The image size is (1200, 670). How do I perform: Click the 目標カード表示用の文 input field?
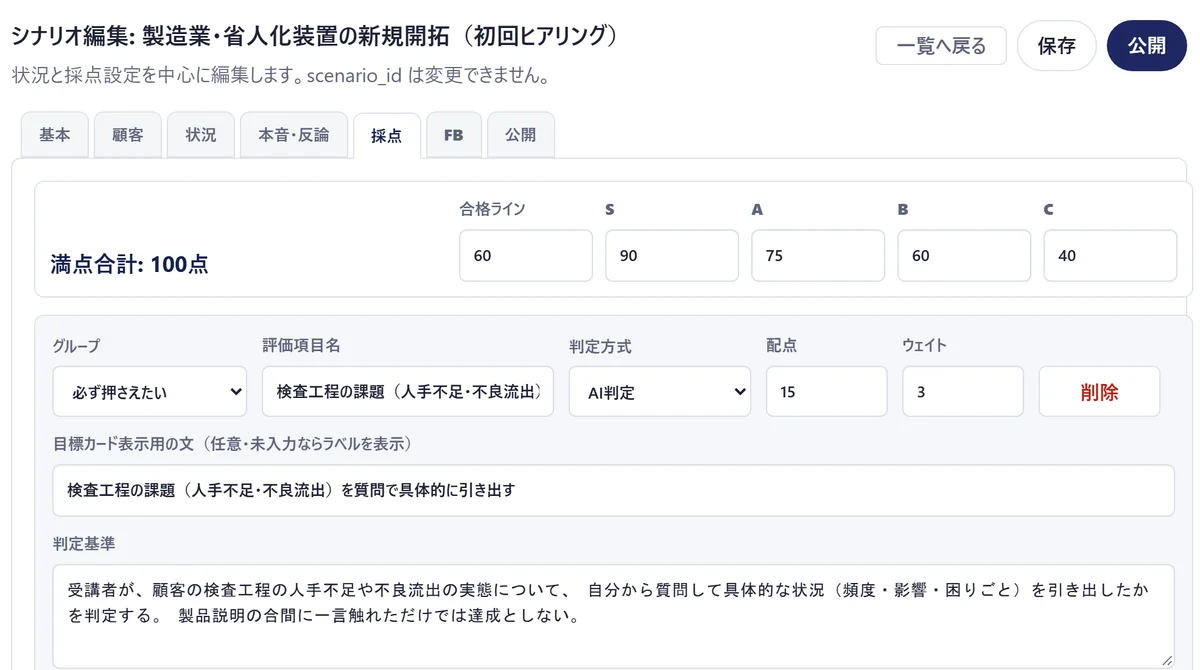click(x=614, y=490)
